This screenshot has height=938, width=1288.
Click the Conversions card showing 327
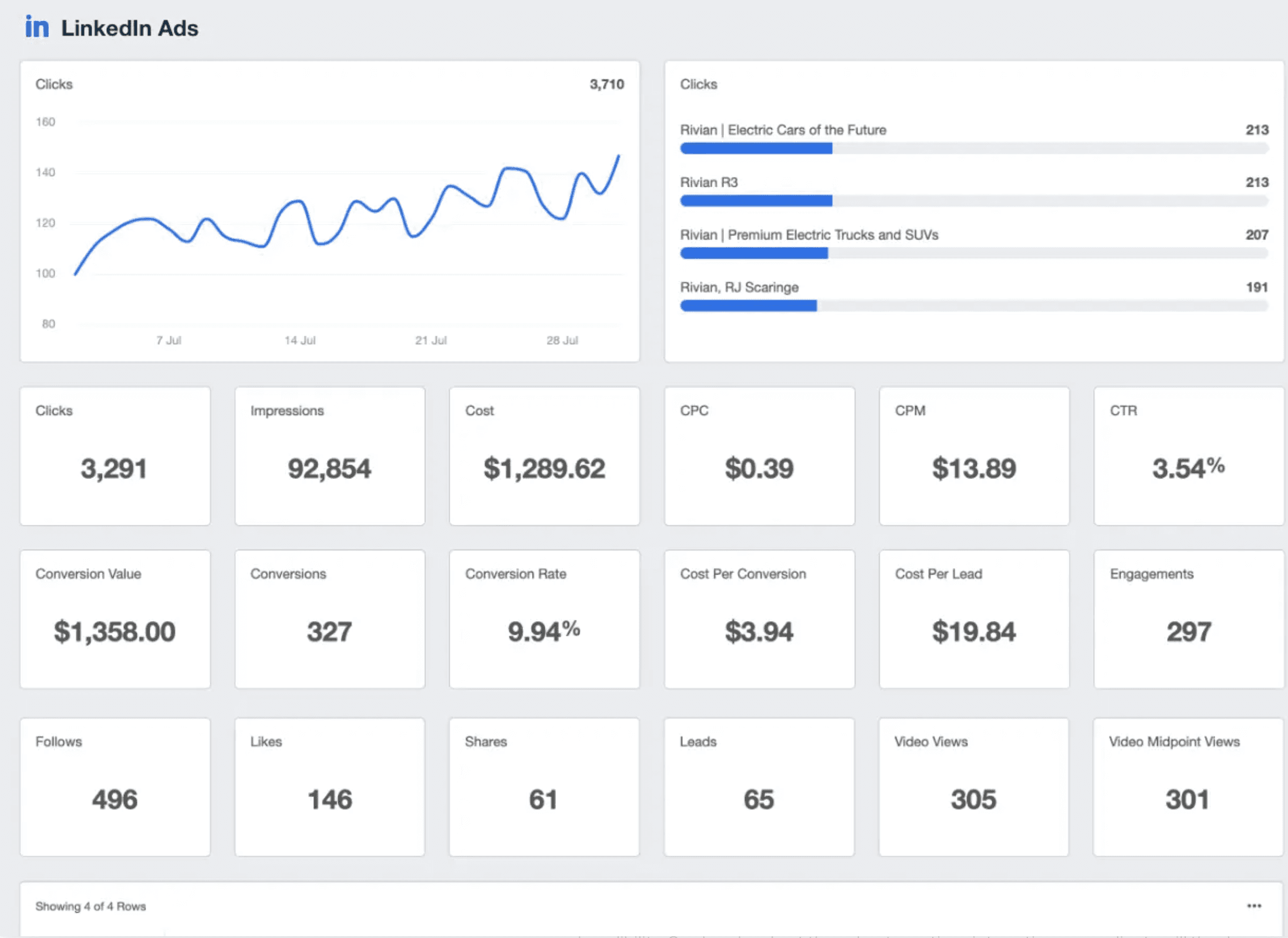click(329, 619)
